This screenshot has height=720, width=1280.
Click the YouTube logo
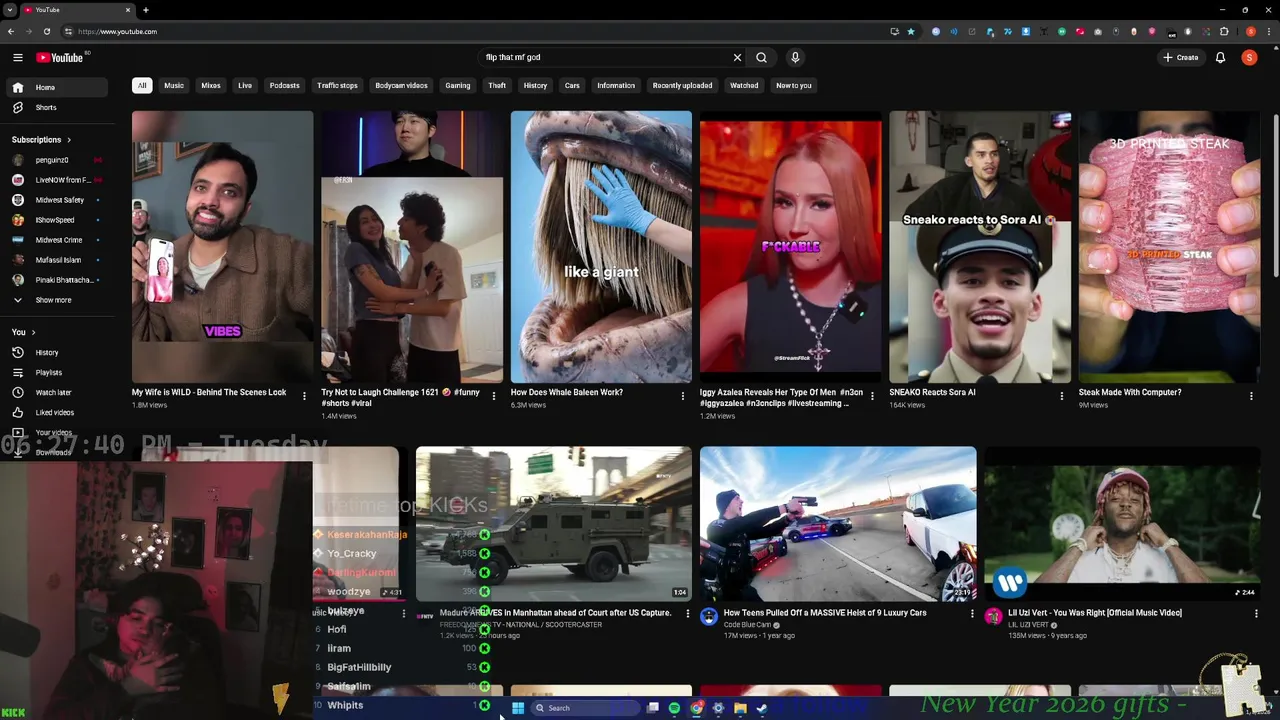(x=60, y=57)
